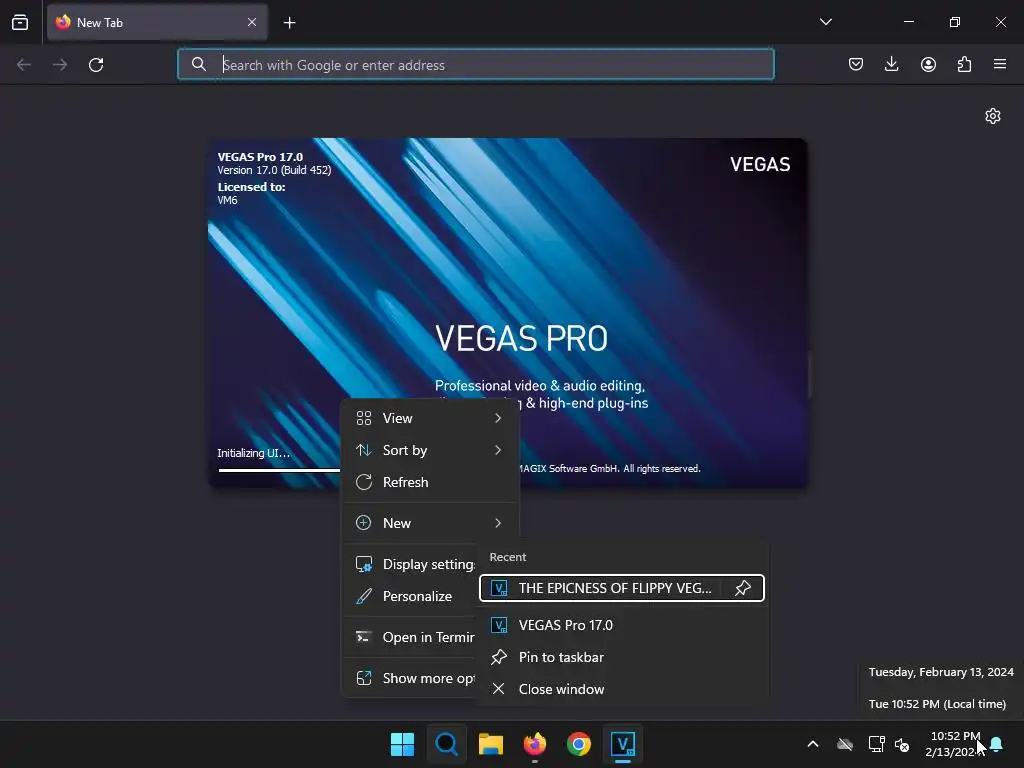
Task: Select the New Tab tab
Action: coord(157,22)
